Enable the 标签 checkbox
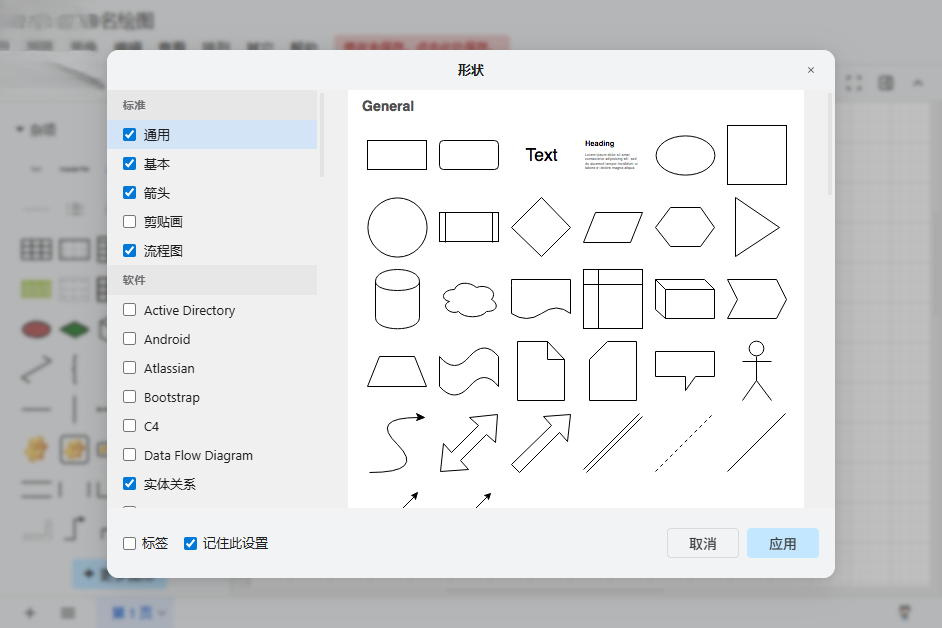The image size is (942, 628). click(x=129, y=543)
